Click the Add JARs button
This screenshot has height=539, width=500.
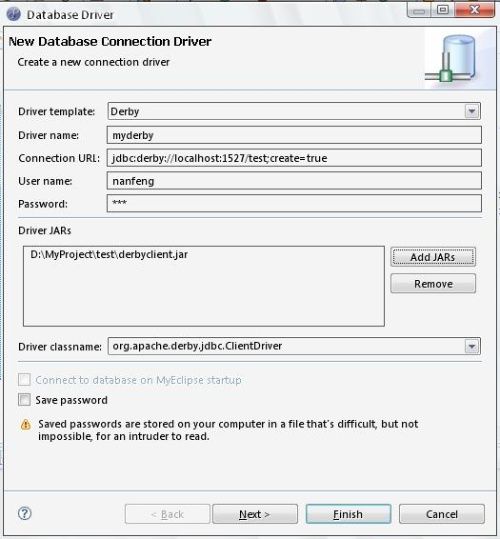(433, 257)
